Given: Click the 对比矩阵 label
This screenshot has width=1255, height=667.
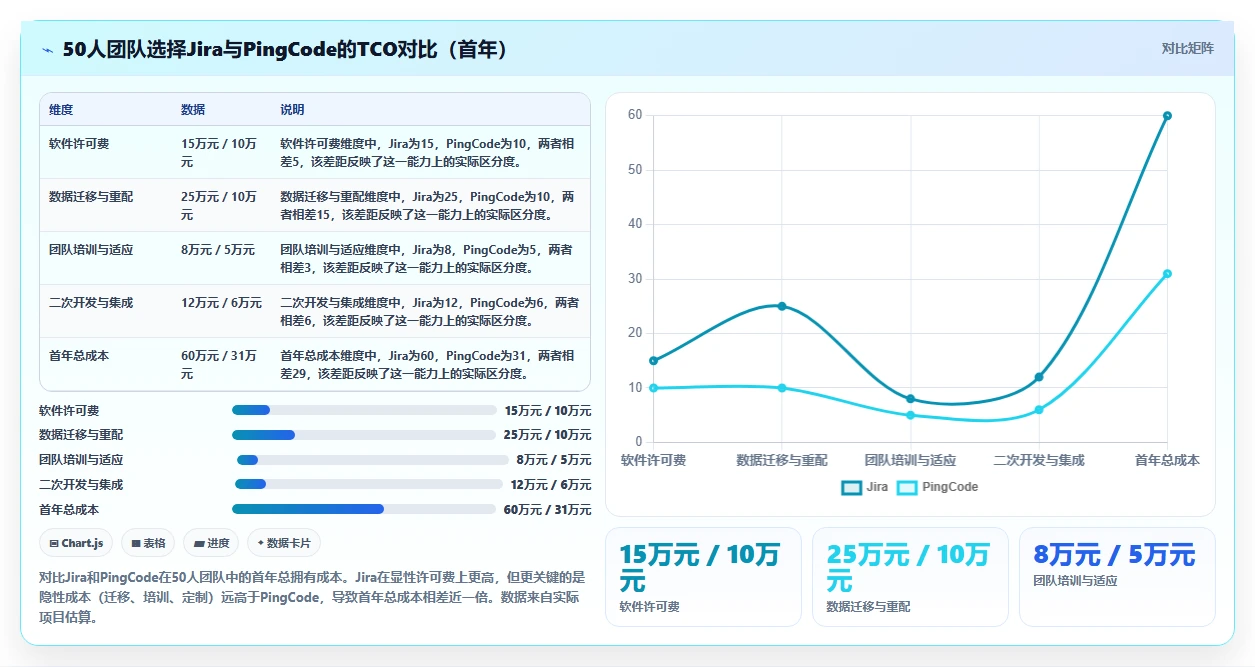Looking at the screenshot, I should 1188,48.
